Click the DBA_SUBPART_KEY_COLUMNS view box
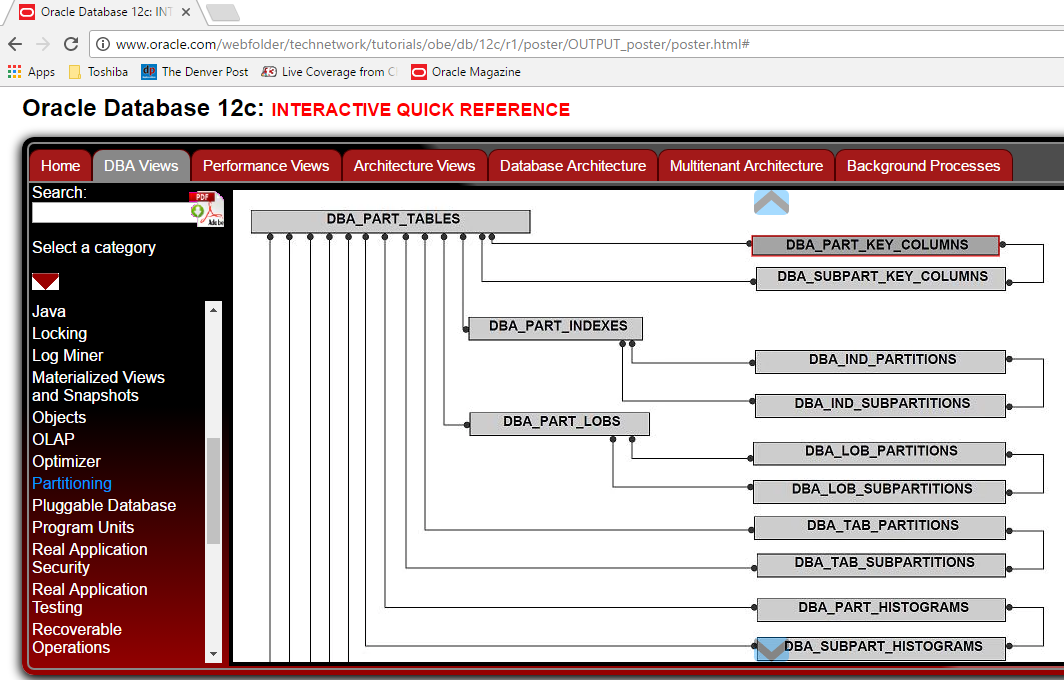Image resolution: width=1064 pixels, height=680 pixels. pos(881,278)
